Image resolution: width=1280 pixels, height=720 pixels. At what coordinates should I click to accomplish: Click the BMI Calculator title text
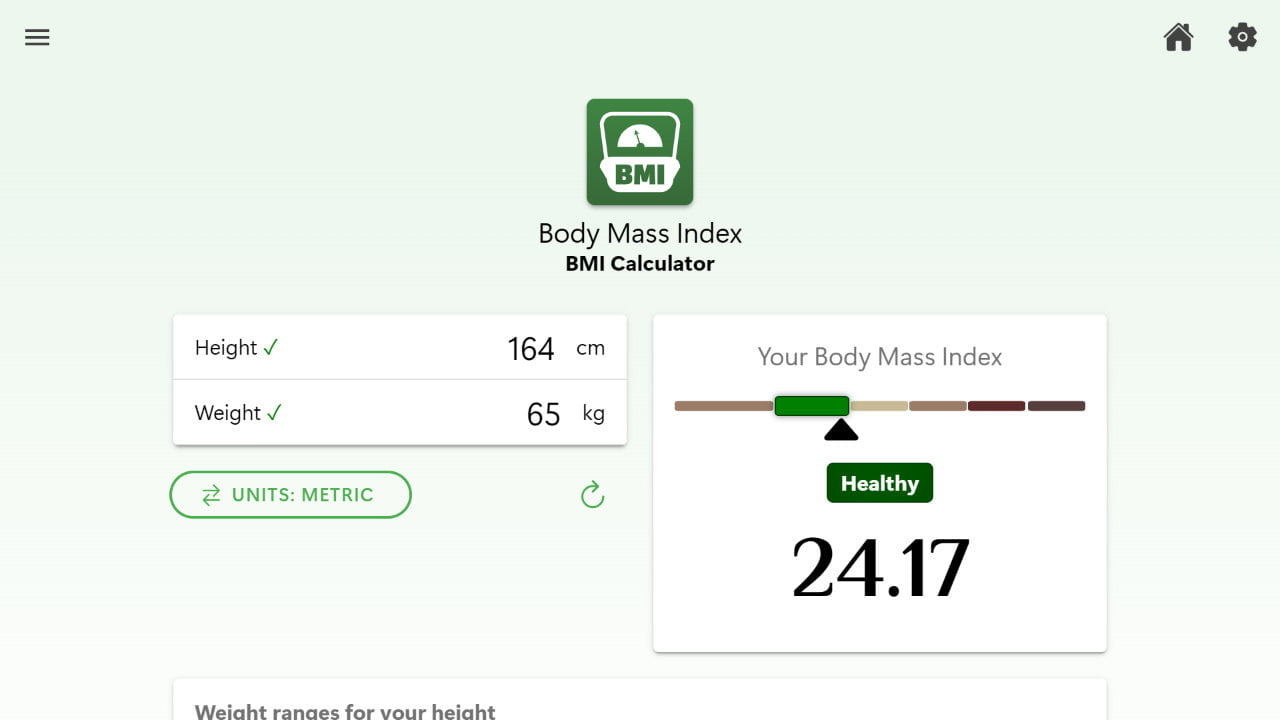640,263
